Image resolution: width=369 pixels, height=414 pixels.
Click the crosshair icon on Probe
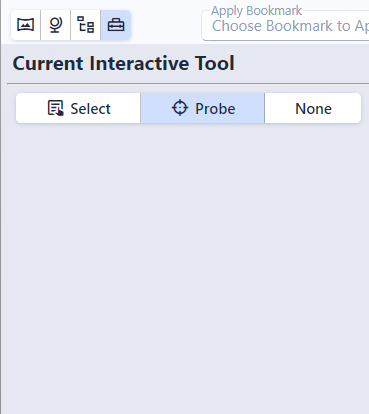[180, 108]
